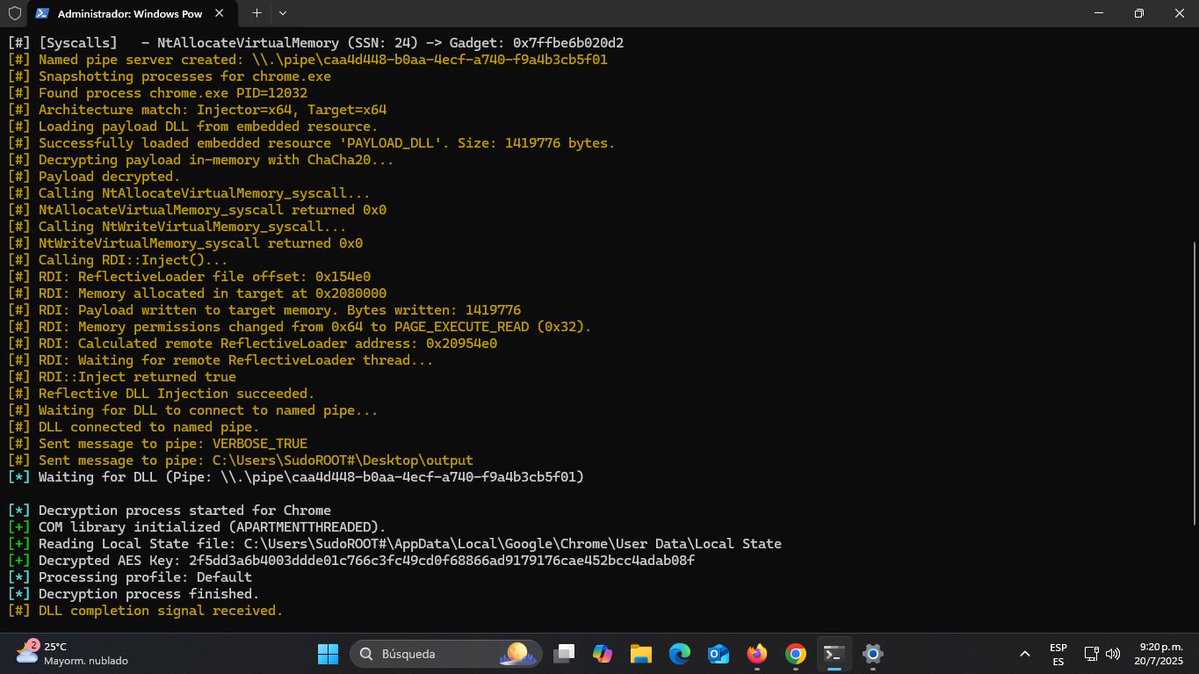The image size is (1199, 674).
Task: Click the '[Syscalls] - NtAllocateVirtualMemory (SSN: 24)' line
Action: [316, 43]
